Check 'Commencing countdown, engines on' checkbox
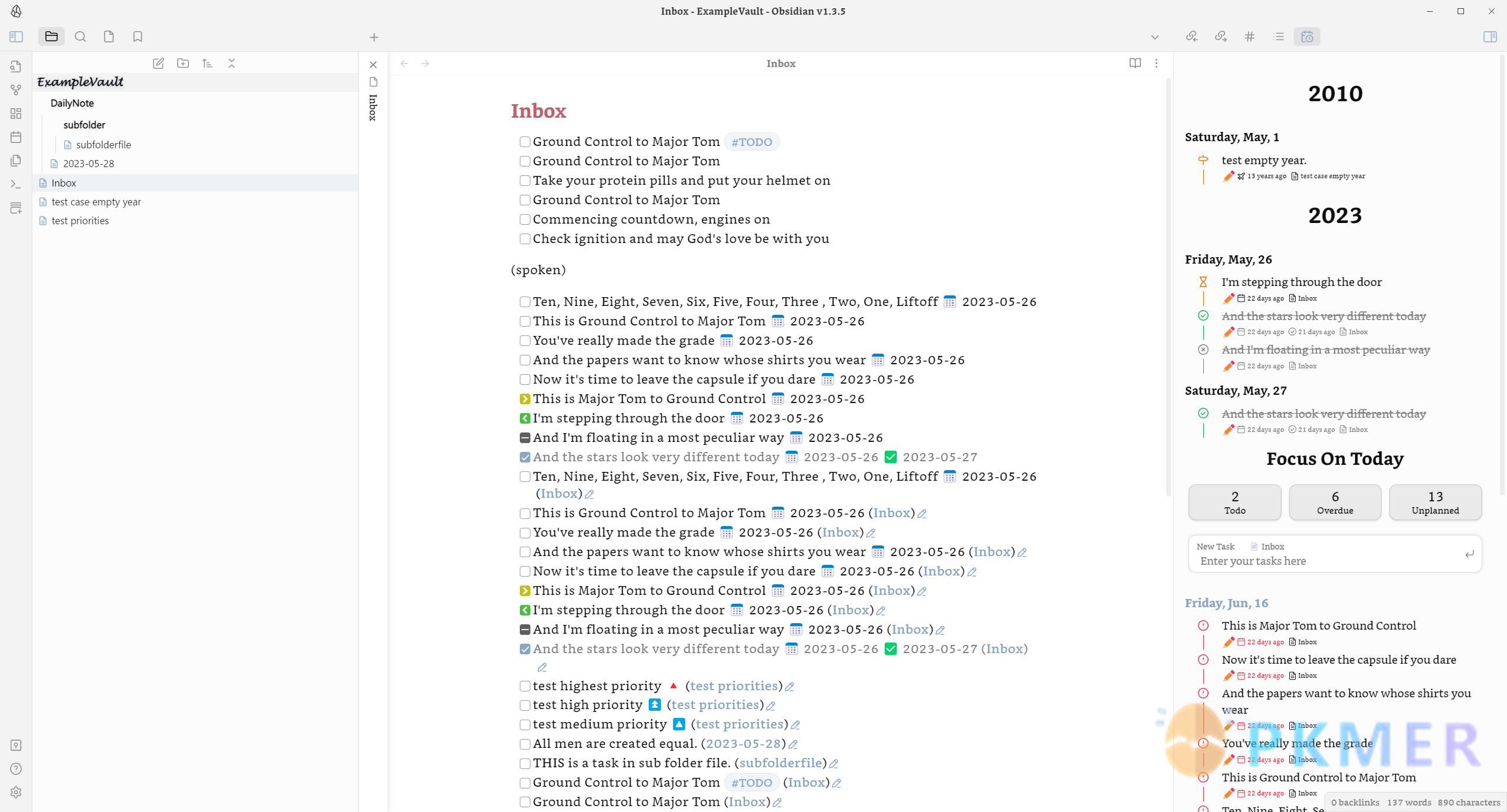Viewport: 1507px width, 812px height. 525,219
